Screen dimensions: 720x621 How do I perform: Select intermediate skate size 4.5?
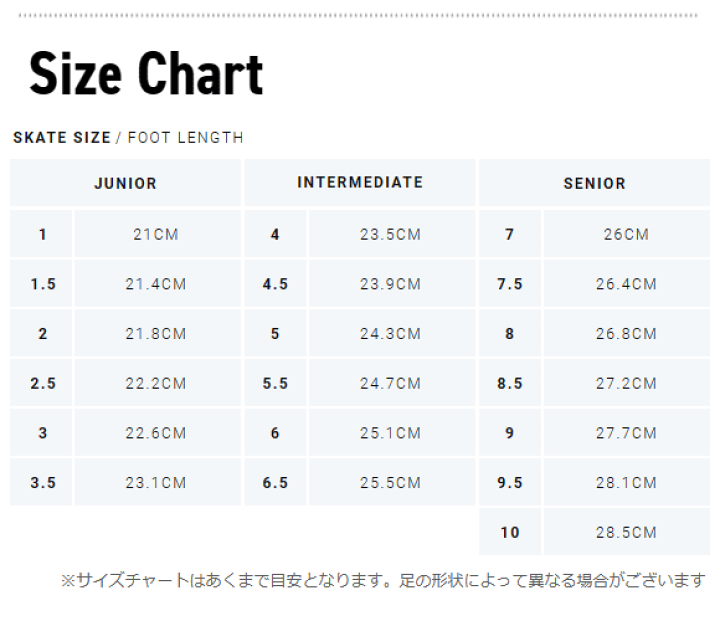click(x=276, y=283)
